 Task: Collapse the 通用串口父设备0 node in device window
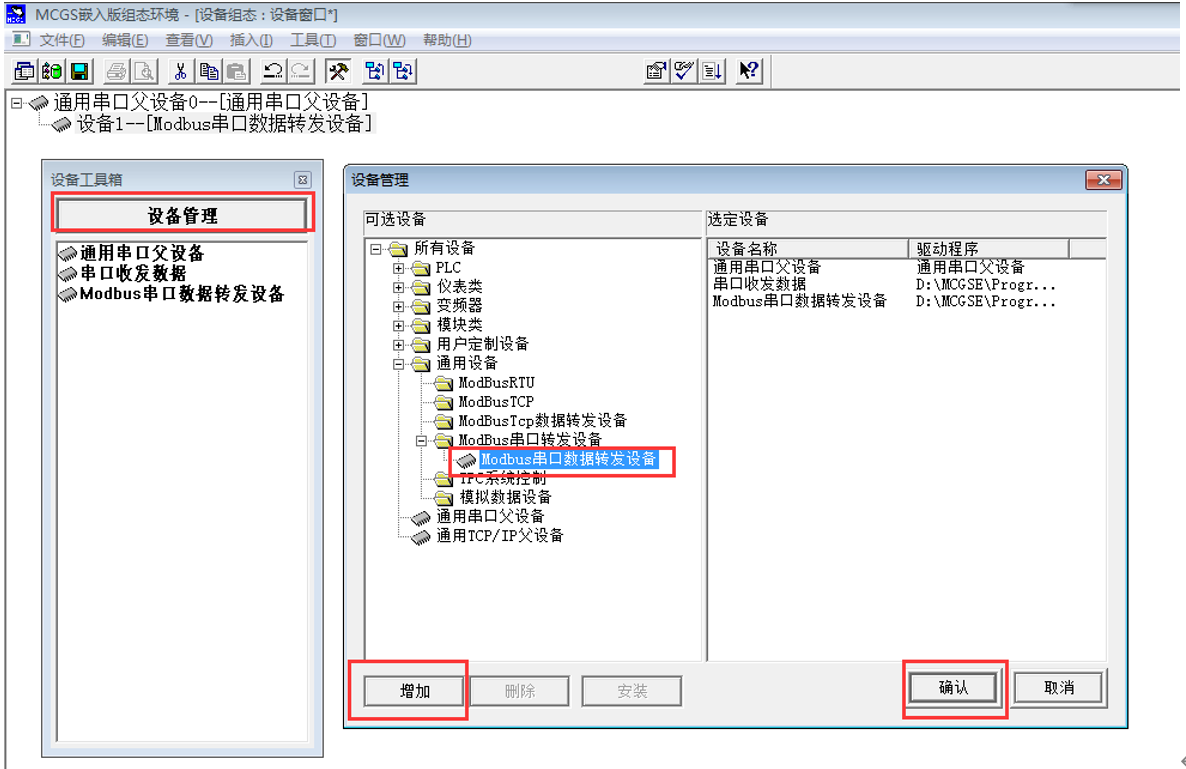tap(17, 103)
